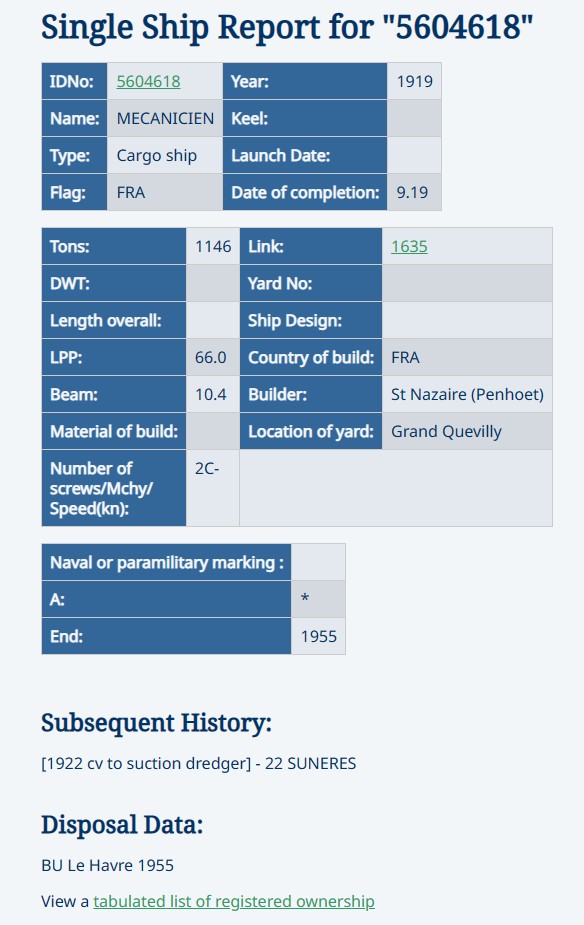Open the tabulated list of registered ownership
This screenshot has height=925, width=584.
(234, 901)
